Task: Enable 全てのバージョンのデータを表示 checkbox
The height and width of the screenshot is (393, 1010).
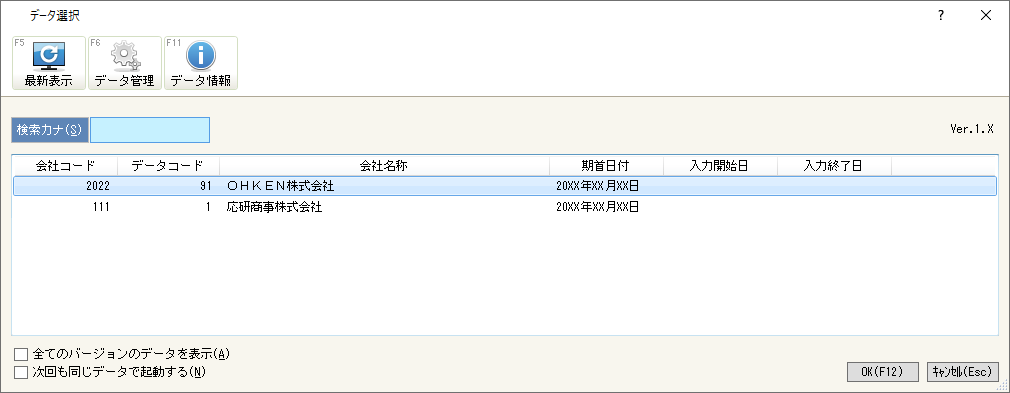Action: (x=22, y=354)
